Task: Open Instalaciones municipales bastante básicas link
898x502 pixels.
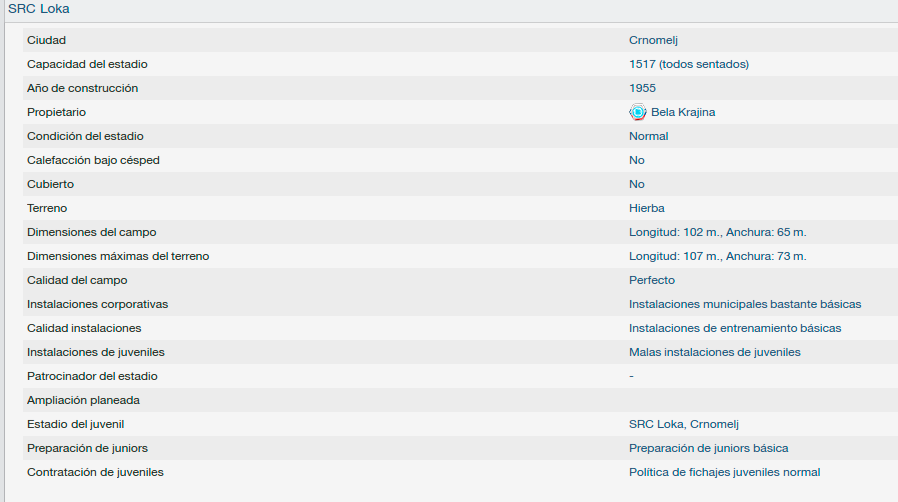Action: point(745,305)
